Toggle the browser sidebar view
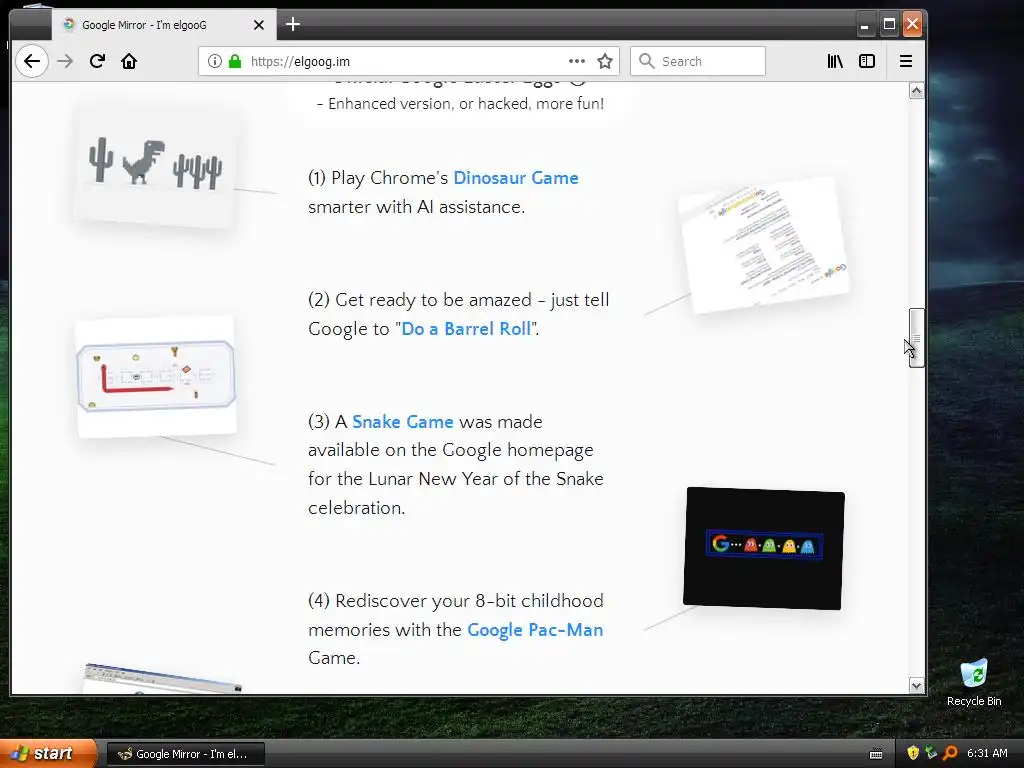 point(867,61)
